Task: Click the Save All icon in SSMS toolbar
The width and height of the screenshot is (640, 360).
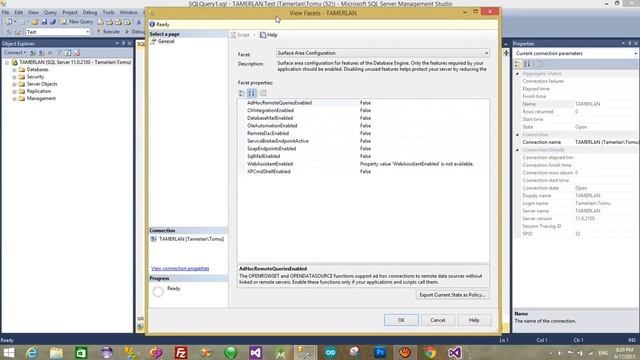Action: [x=53, y=22]
